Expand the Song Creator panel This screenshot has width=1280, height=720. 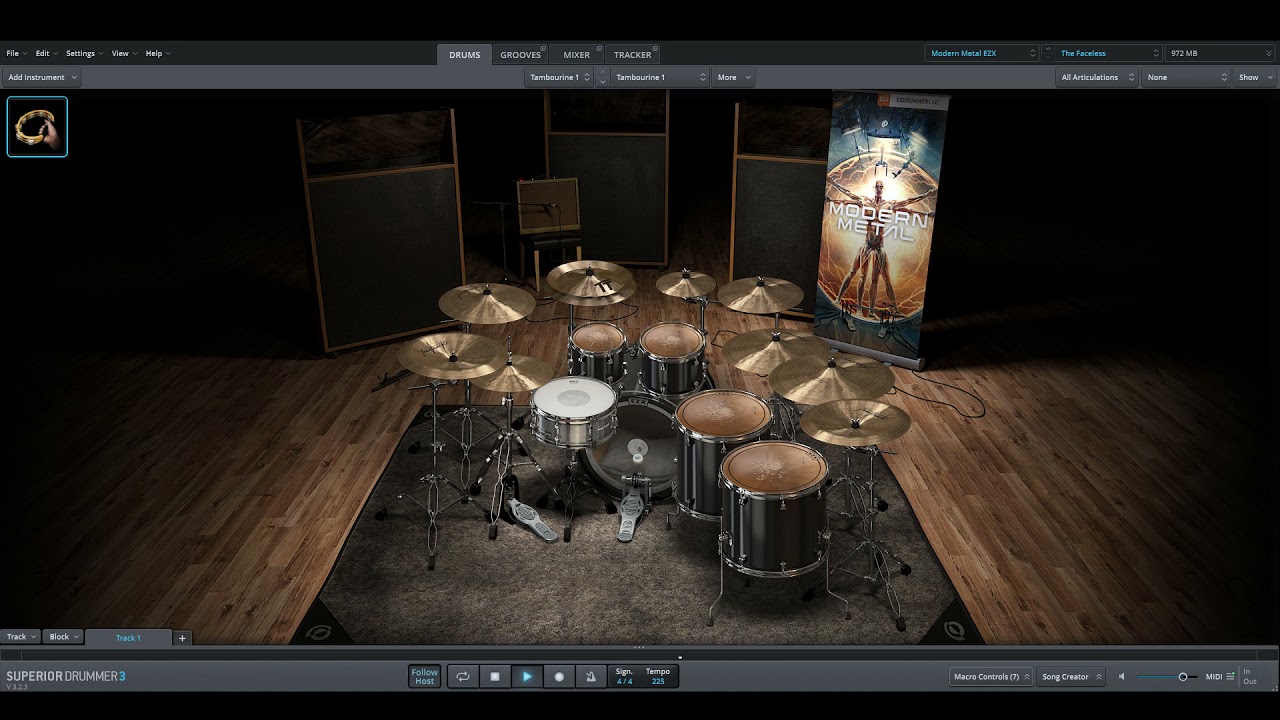1070,677
